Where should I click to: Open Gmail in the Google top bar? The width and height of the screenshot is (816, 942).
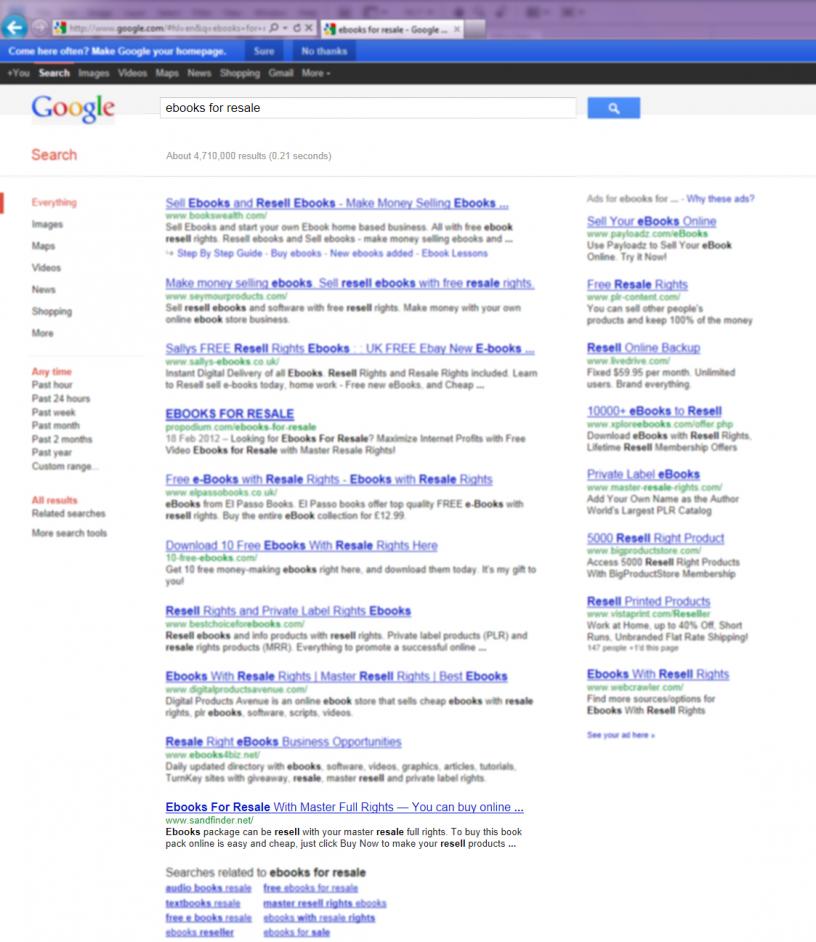pyautogui.click(x=281, y=73)
